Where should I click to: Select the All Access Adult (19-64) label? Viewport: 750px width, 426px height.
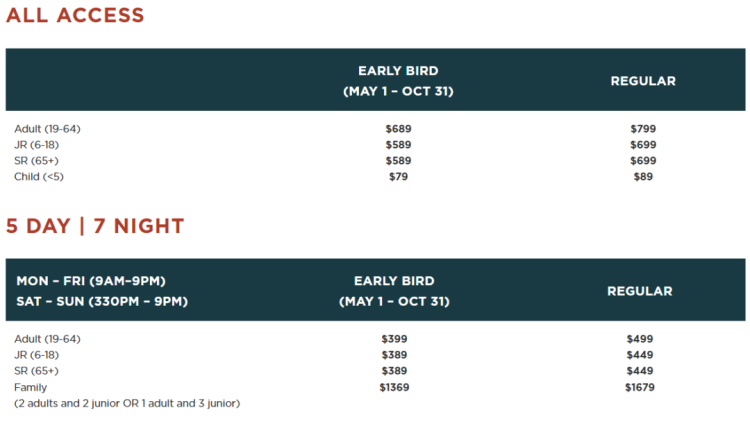(x=47, y=129)
